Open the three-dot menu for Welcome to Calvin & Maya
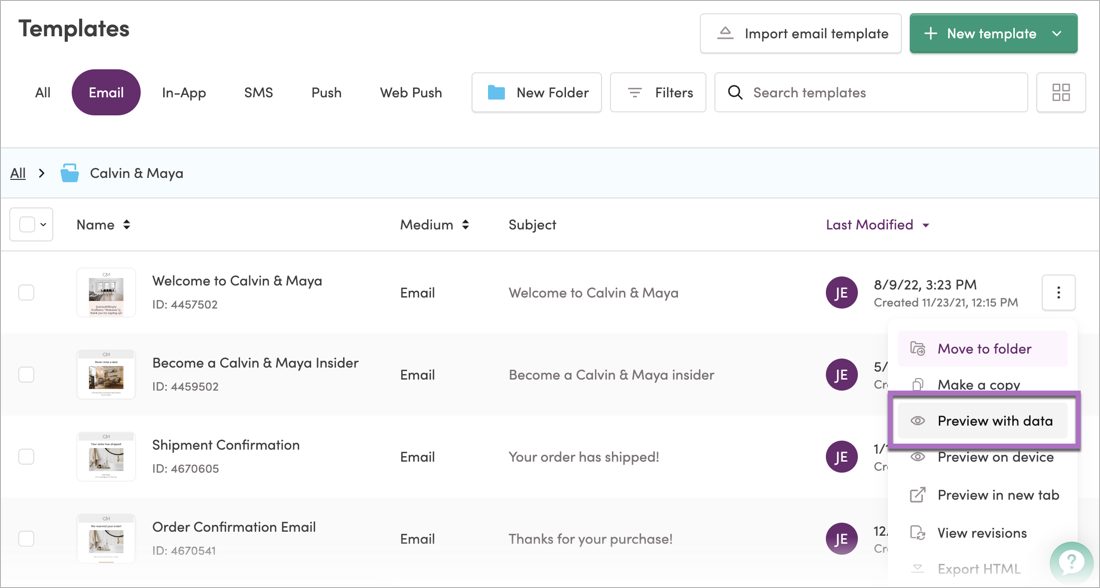Image resolution: width=1100 pixels, height=588 pixels. pyautogui.click(x=1059, y=293)
